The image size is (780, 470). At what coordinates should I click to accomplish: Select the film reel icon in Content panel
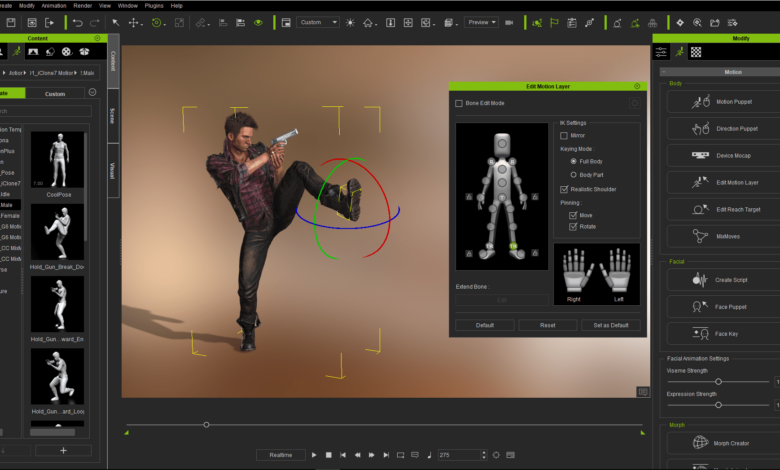click(67, 51)
